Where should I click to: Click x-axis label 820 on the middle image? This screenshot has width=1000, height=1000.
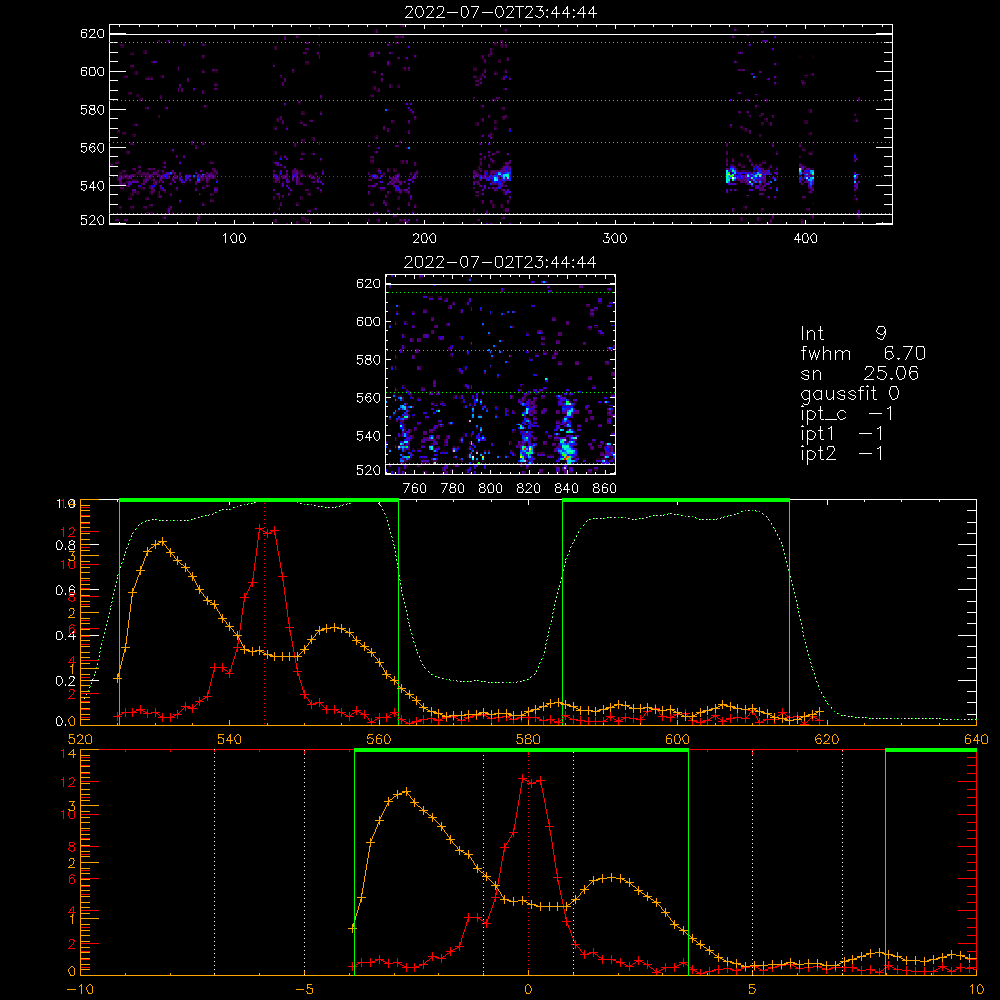529,489
